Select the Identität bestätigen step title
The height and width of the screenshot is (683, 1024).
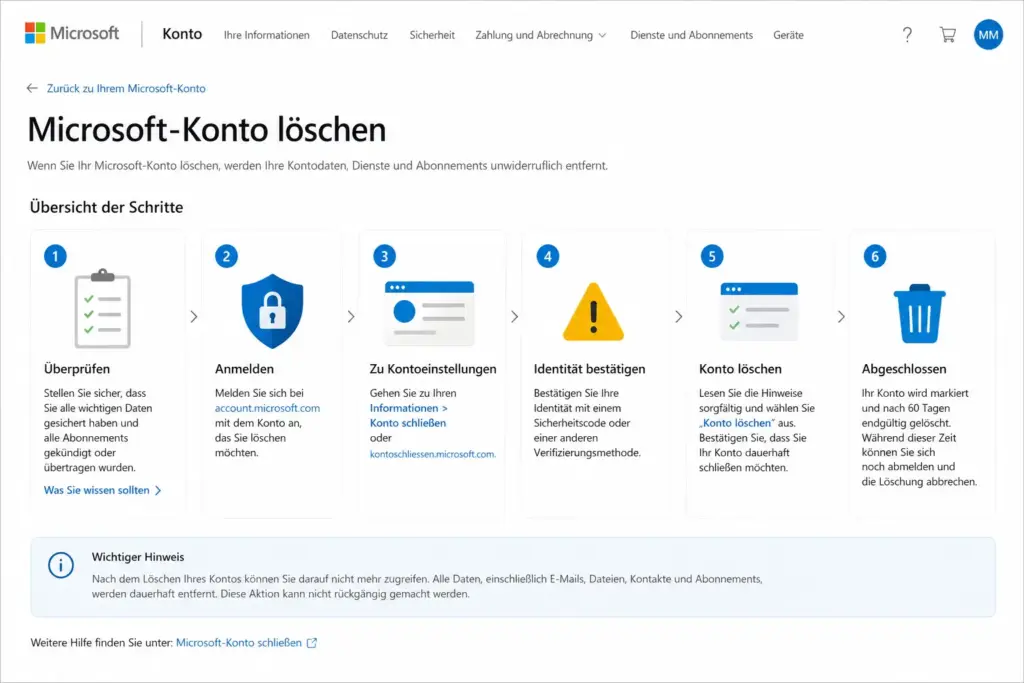[x=589, y=369]
